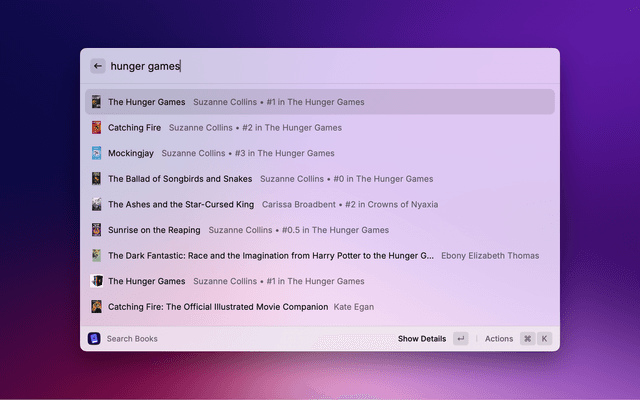
Task: Click The Dark Fantastic book cover icon
Action: click(97, 255)
